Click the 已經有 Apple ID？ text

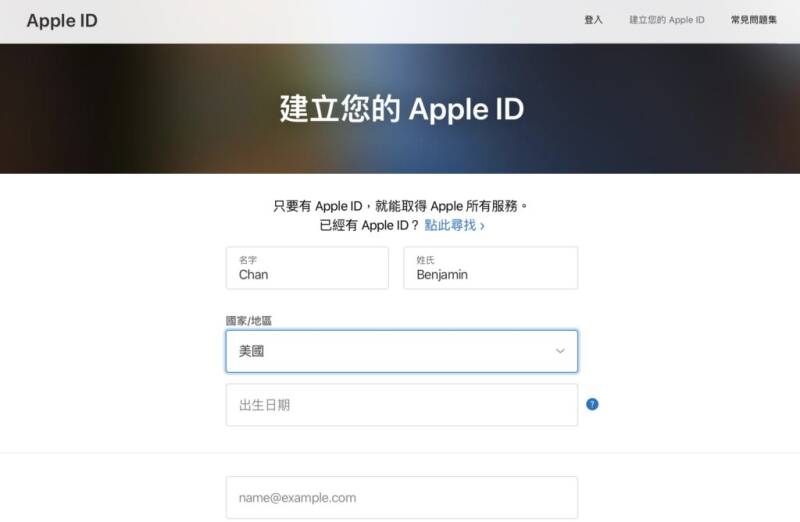368,225
